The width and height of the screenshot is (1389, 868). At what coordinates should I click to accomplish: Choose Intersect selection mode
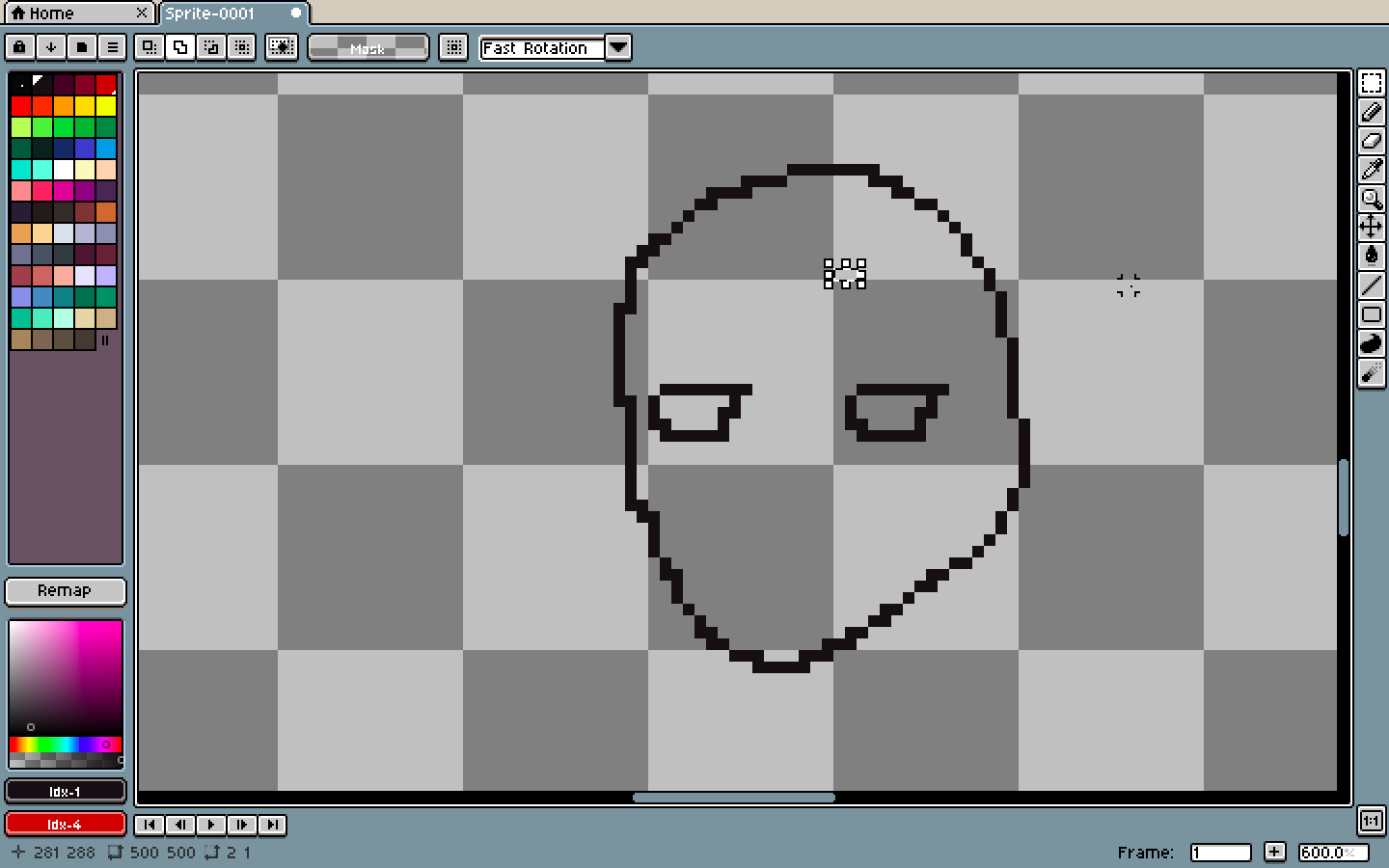tap(242, 46)
